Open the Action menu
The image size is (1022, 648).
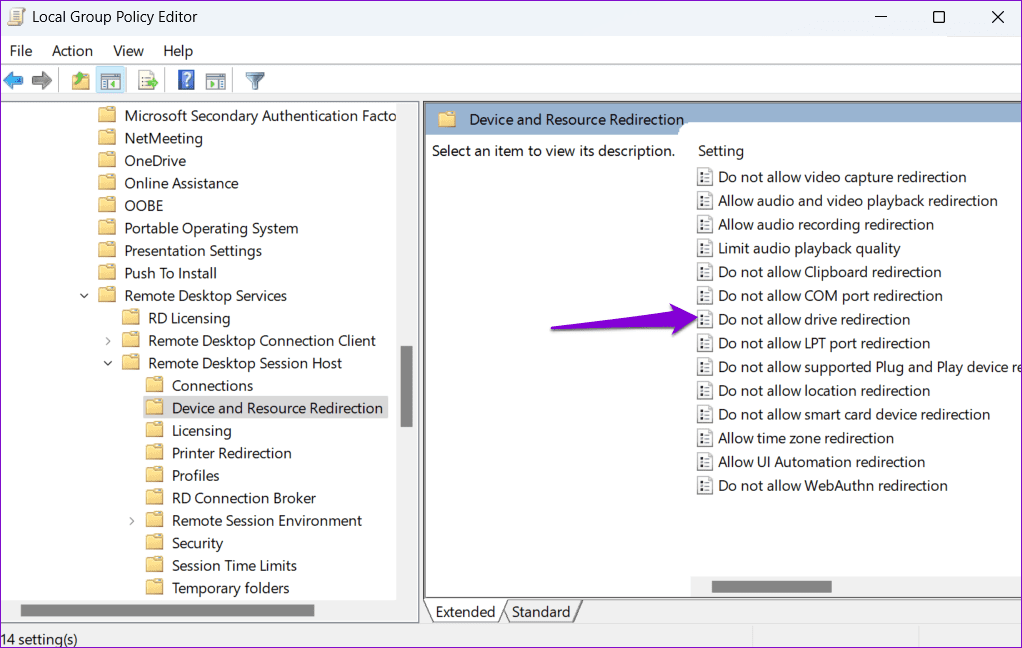[72, 51]
